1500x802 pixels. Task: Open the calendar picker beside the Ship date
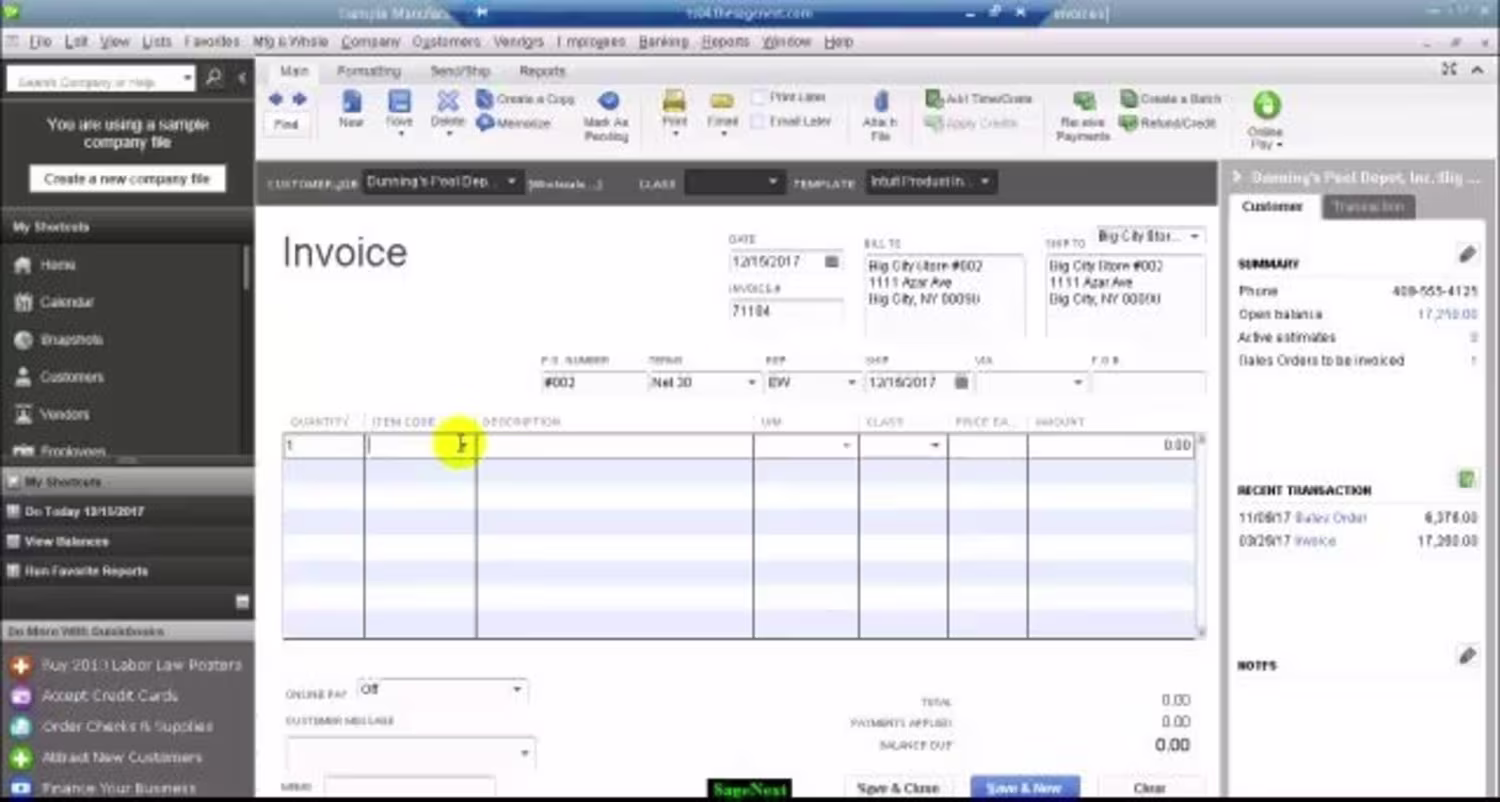point(961,382)
